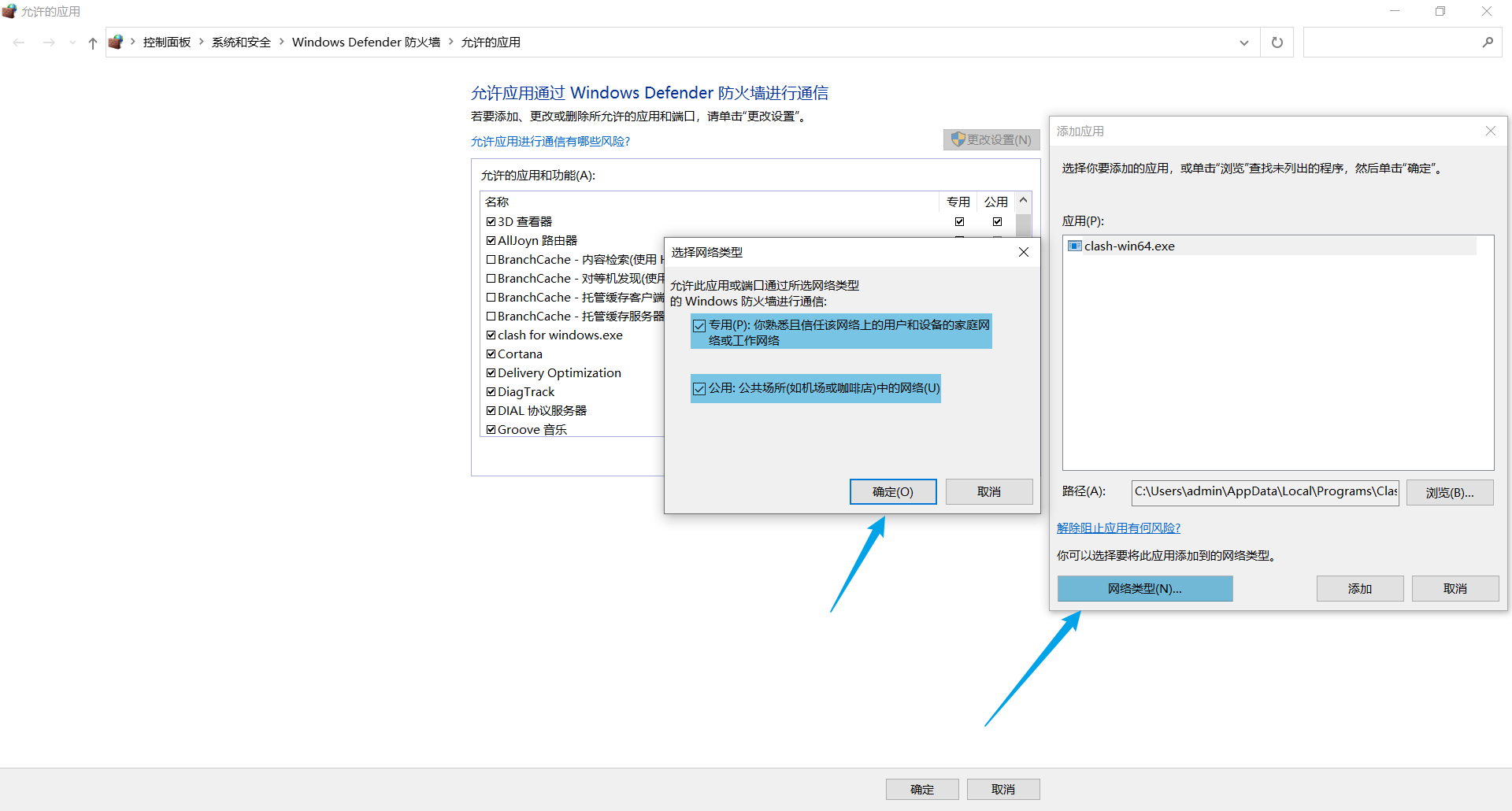Screen dimensions: 1512x811
Task: Toggle the Groove 音乐 checkbox
Action: [491, 430]
